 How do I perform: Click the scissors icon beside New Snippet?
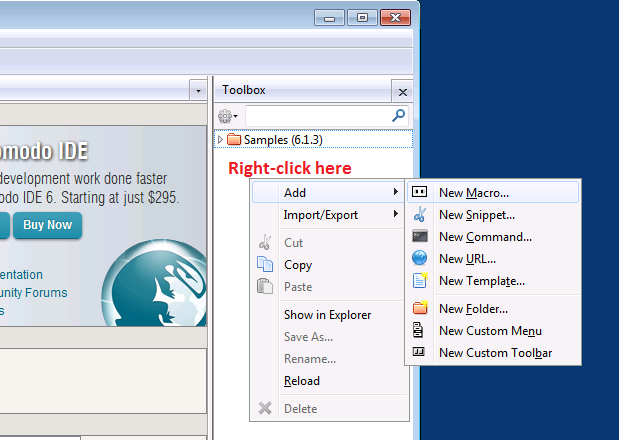(x=420, y=214)
